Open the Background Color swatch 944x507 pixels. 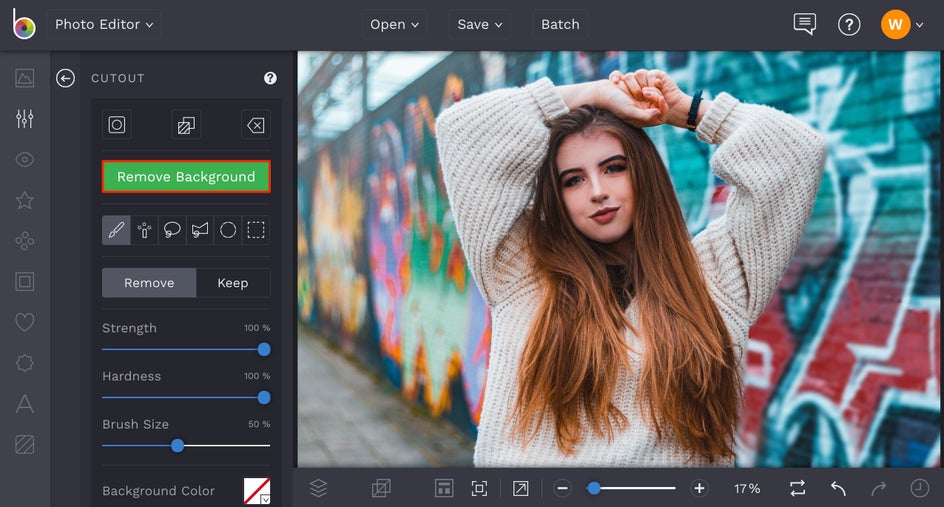(x=257, y=491)
